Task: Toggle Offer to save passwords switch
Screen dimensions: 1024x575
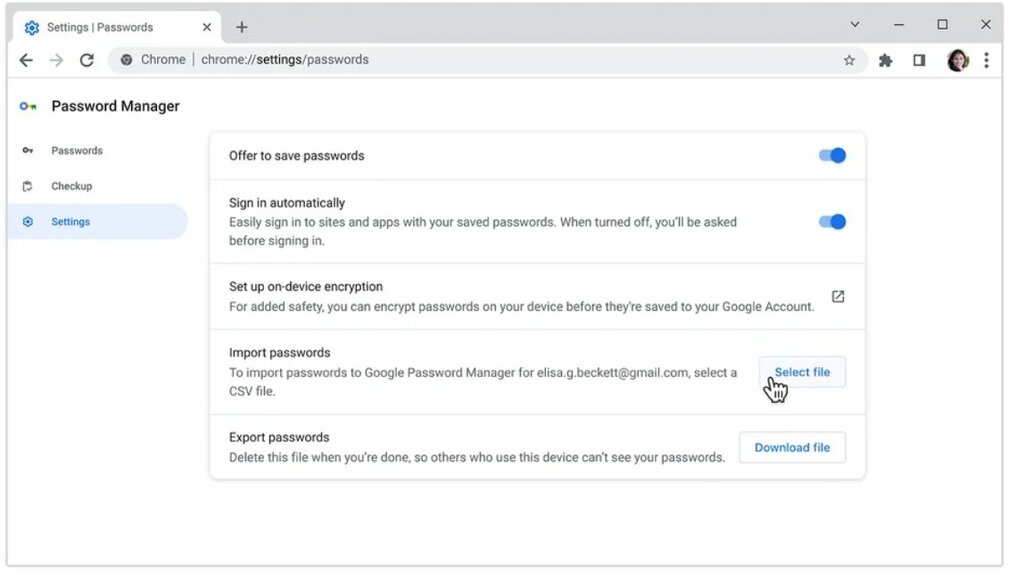Action: [832, 156]
